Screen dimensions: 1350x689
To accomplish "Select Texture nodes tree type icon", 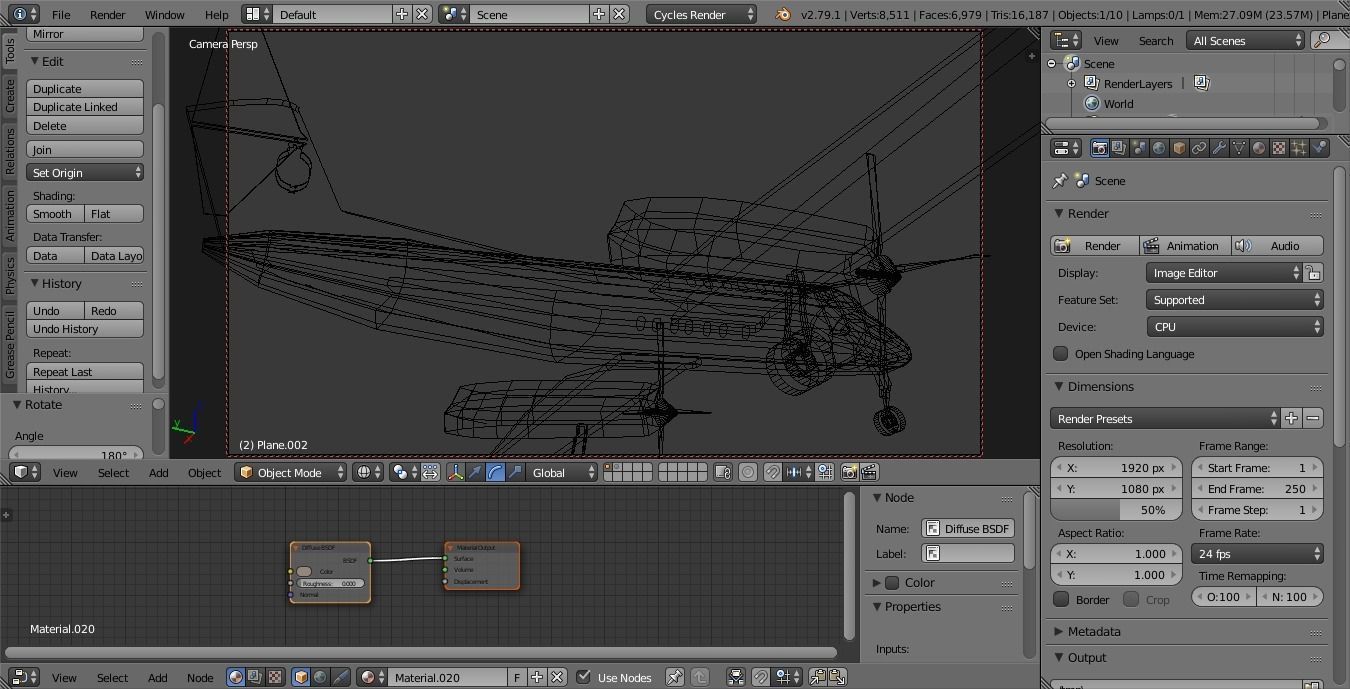I will [x=275, y=677].
